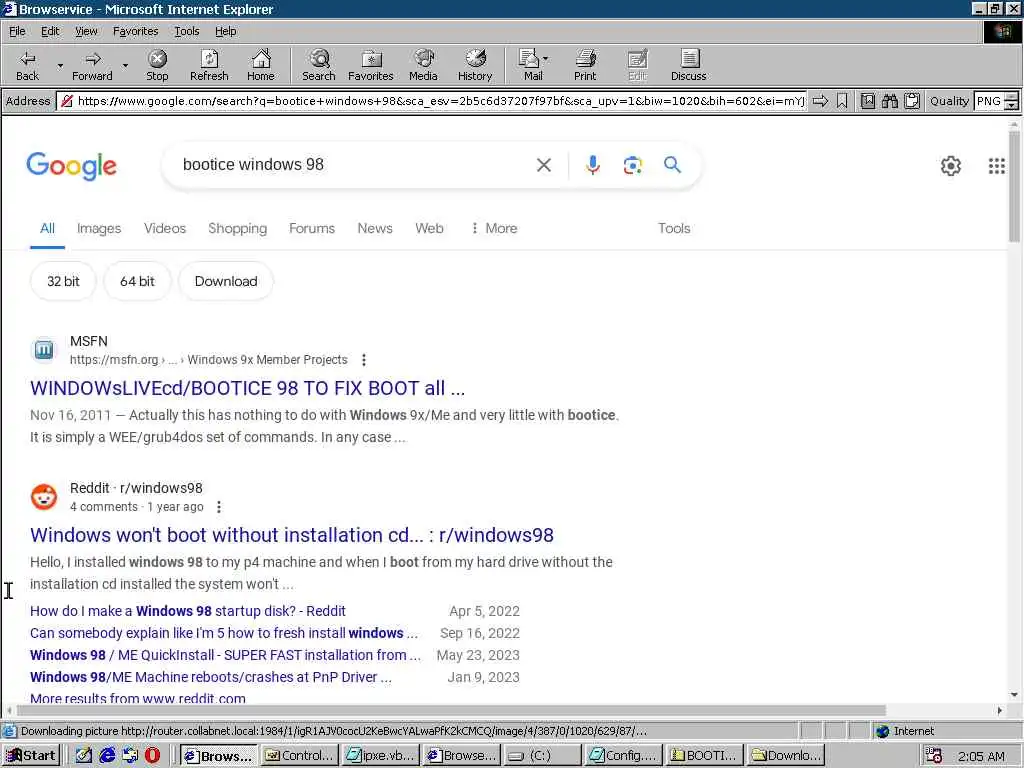Click the Back toolbar button
This screenshot has height=768, width=1024.
click(x=27, y=65)
